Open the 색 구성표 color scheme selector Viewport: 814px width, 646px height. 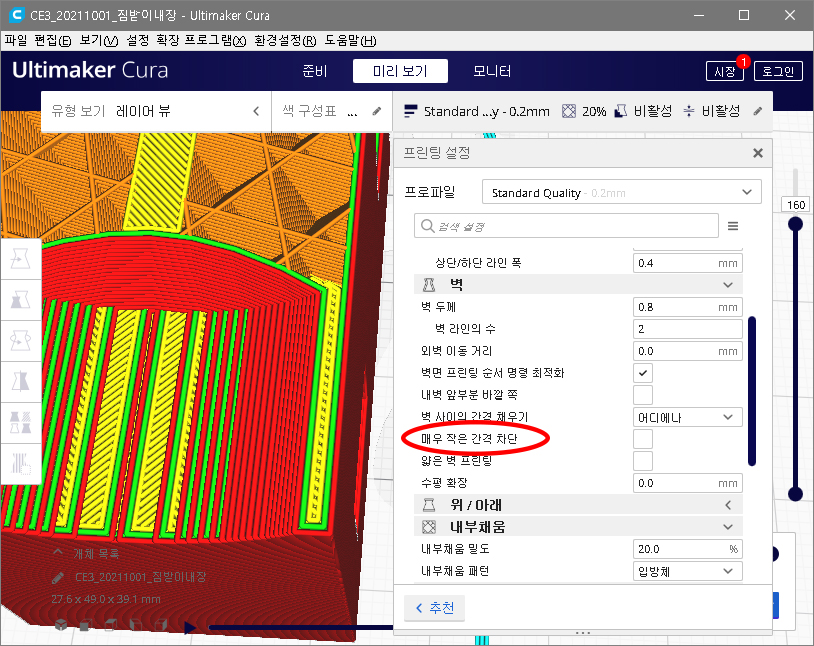[x=331, y=111]
